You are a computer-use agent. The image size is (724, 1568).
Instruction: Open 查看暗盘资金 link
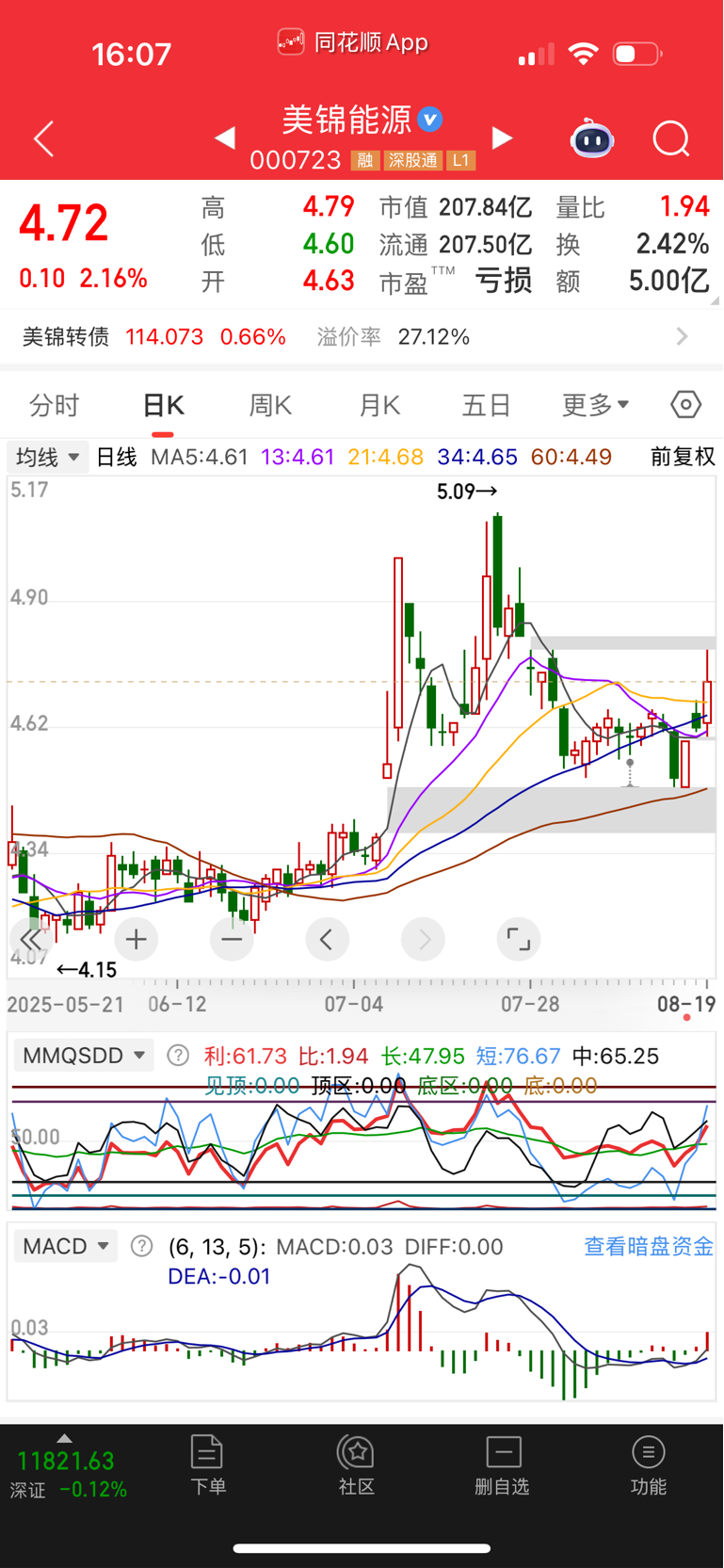pyautogui.click(x=649, y=1247)
